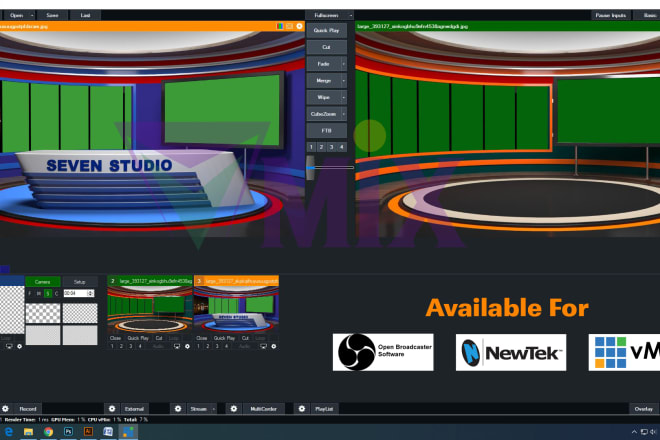Screen dimensions: 660x440
Task: Expand the CubeZoom transition dropdown arrow
Action: [344, 114]
